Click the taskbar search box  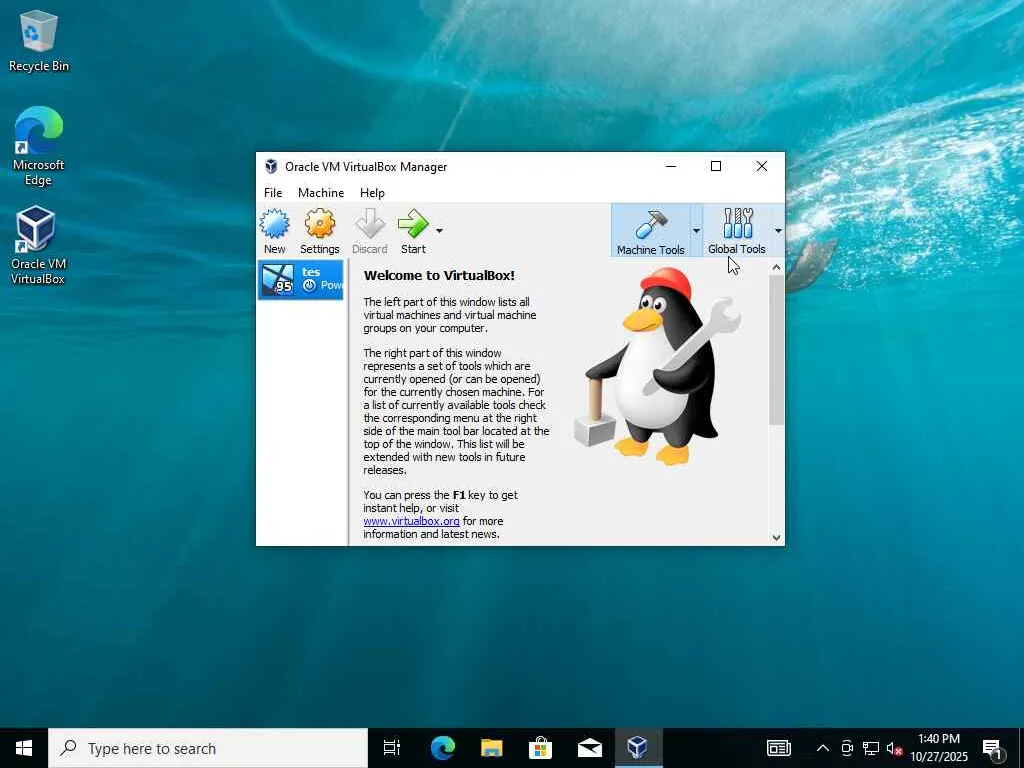click(208, 748)
